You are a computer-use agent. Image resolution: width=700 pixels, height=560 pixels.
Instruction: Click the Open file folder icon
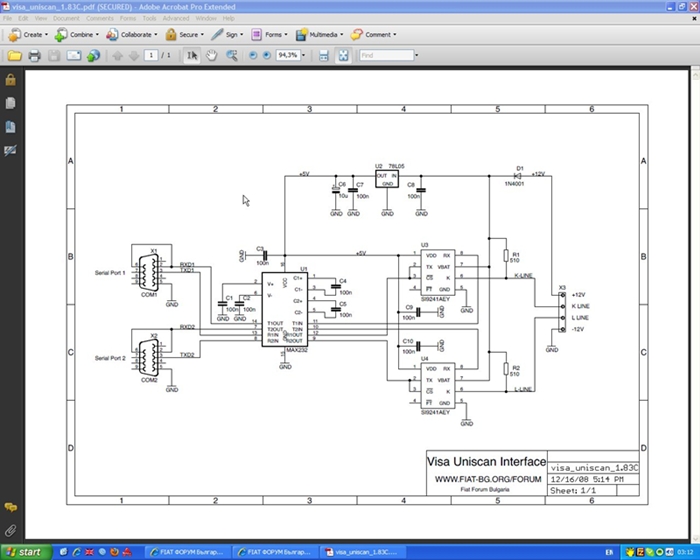(x=13, y=56)
